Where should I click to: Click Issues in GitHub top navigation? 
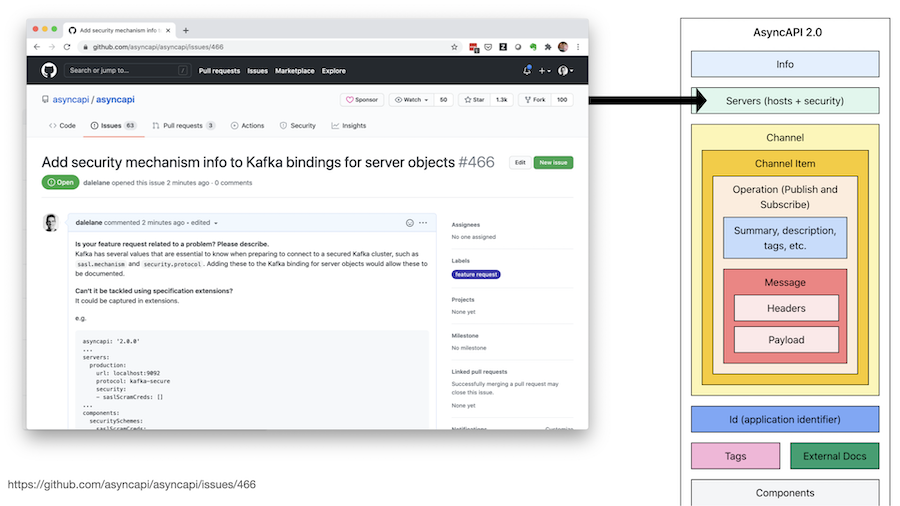[257, 71]
